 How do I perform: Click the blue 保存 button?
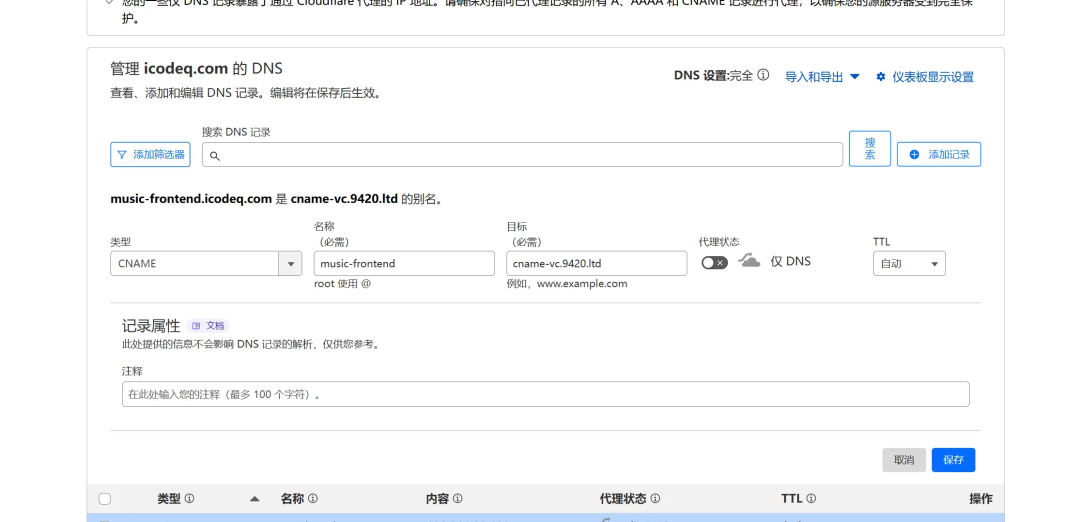[x=953, y=460]
